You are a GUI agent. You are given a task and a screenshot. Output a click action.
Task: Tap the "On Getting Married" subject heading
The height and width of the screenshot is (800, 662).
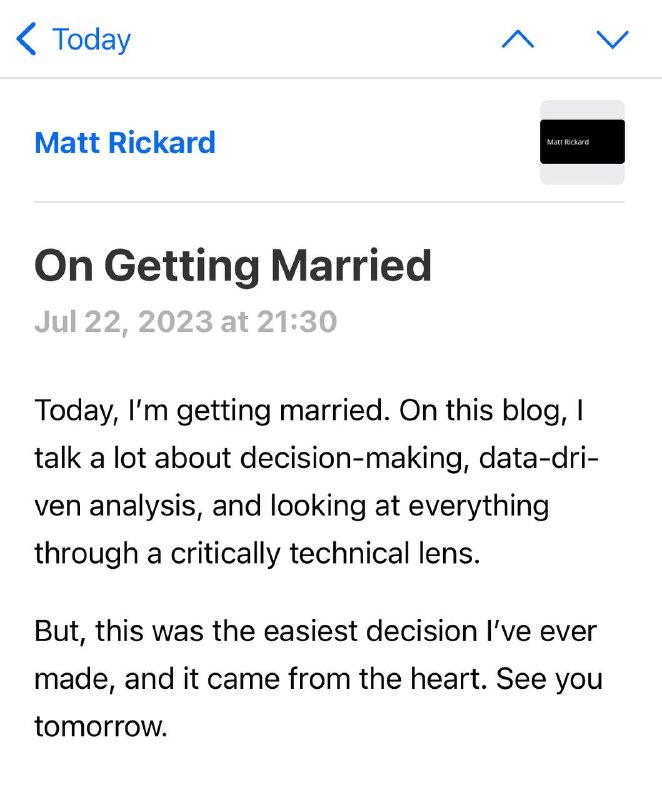point(233,267)
